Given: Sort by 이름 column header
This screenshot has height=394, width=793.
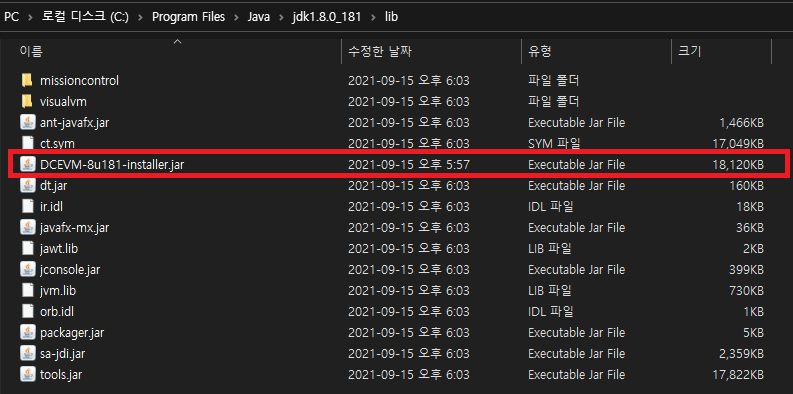Looking at the screenshot, I should click(31, 51).
